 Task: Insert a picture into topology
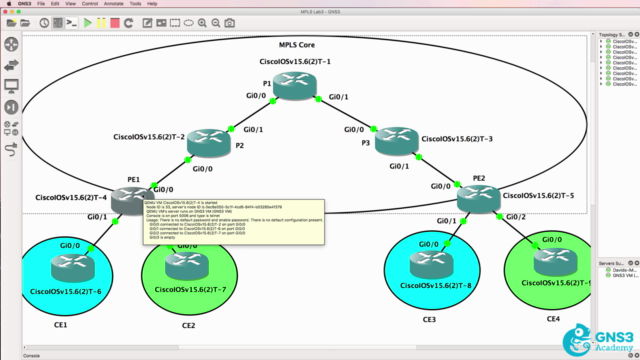[x=161, y=23]
